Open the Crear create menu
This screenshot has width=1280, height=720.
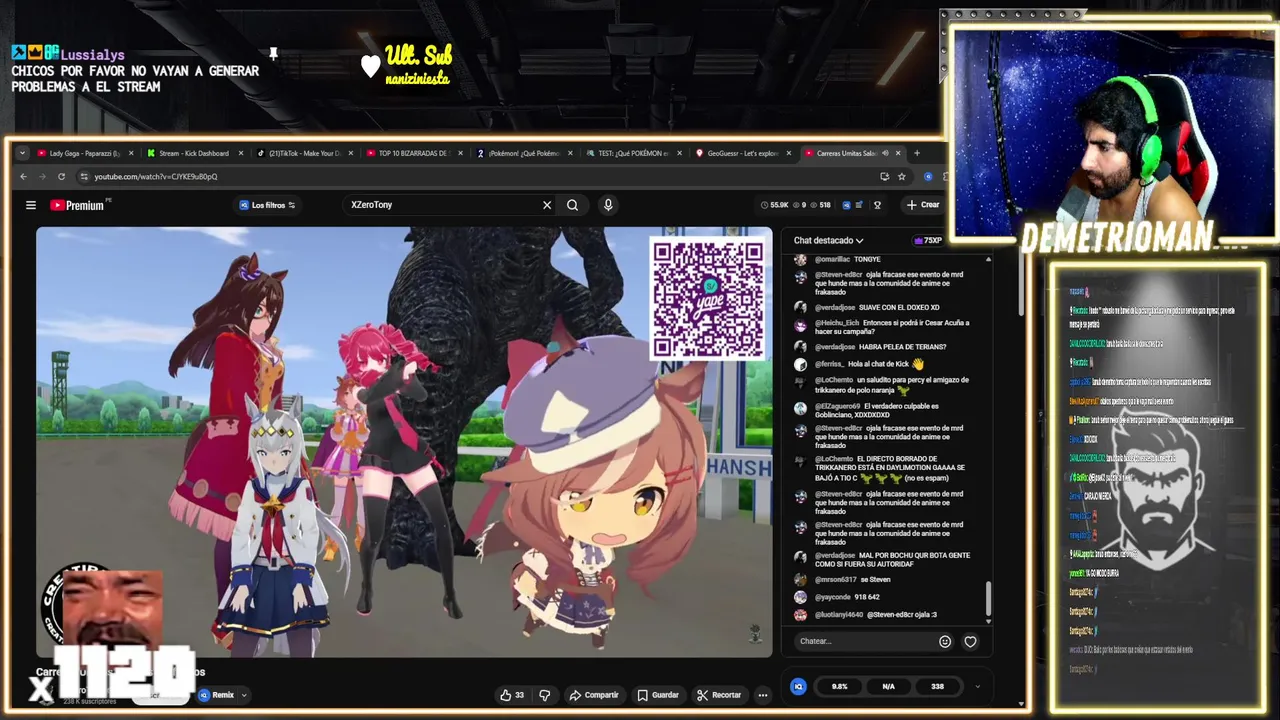923,205
